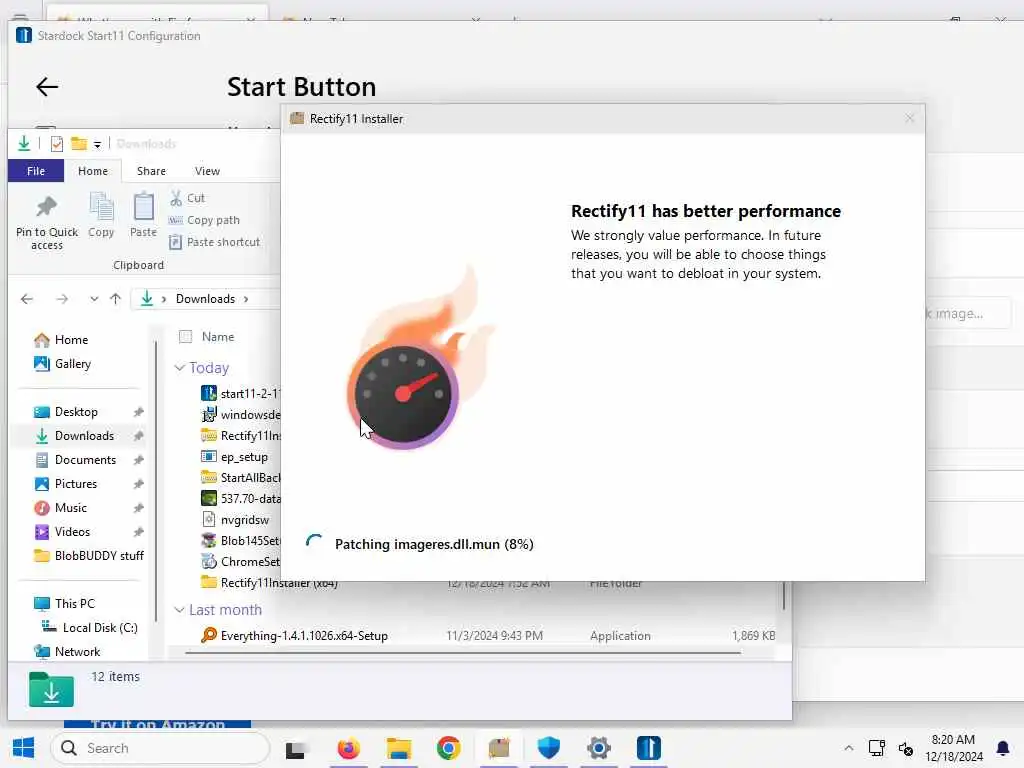Viewport: 1024px width, 768px height.
Task: Click quick access toolbar dropdown arrow
Action: pyautogui.click(x=97, y=144)
